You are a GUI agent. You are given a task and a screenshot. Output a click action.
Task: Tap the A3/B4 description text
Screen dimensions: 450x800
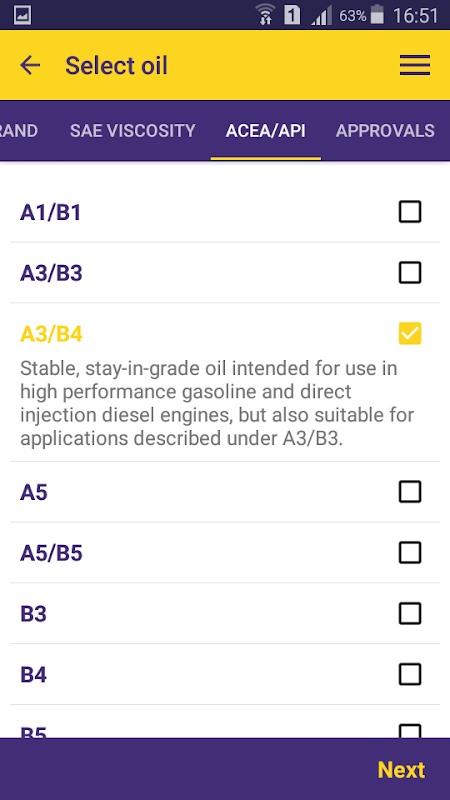217,403
